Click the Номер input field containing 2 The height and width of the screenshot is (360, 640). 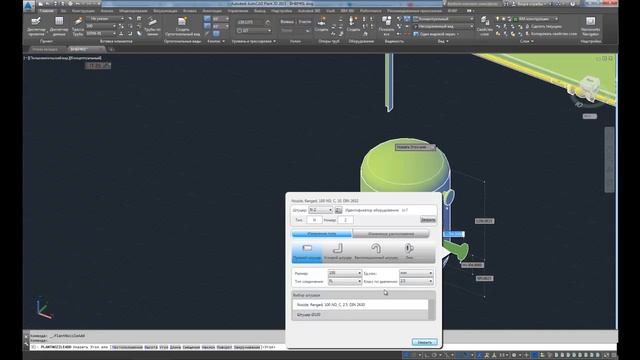pos(345,220)
